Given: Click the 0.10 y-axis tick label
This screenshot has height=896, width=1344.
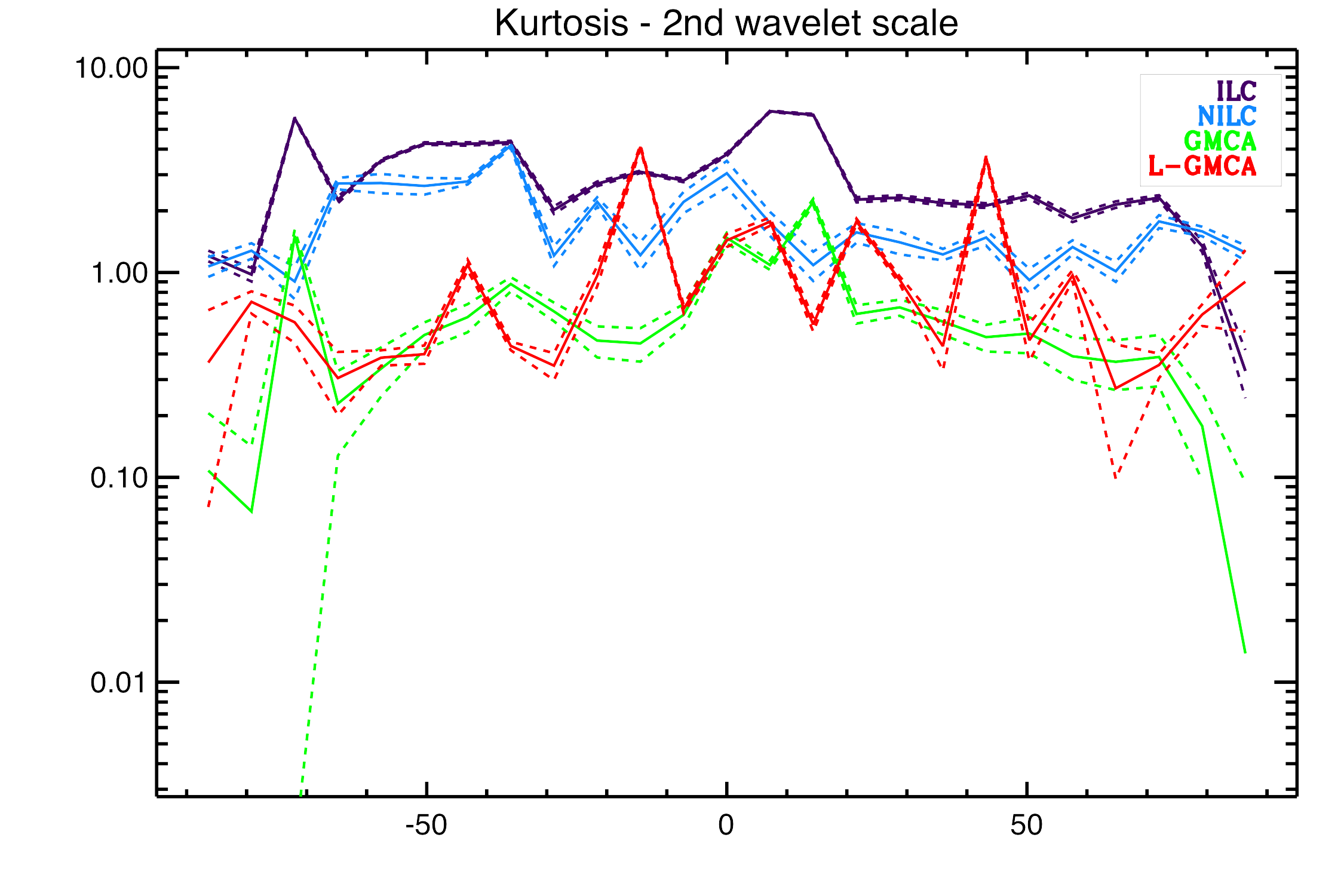Looking at the screenshot, I should click(x=119, y=478).
